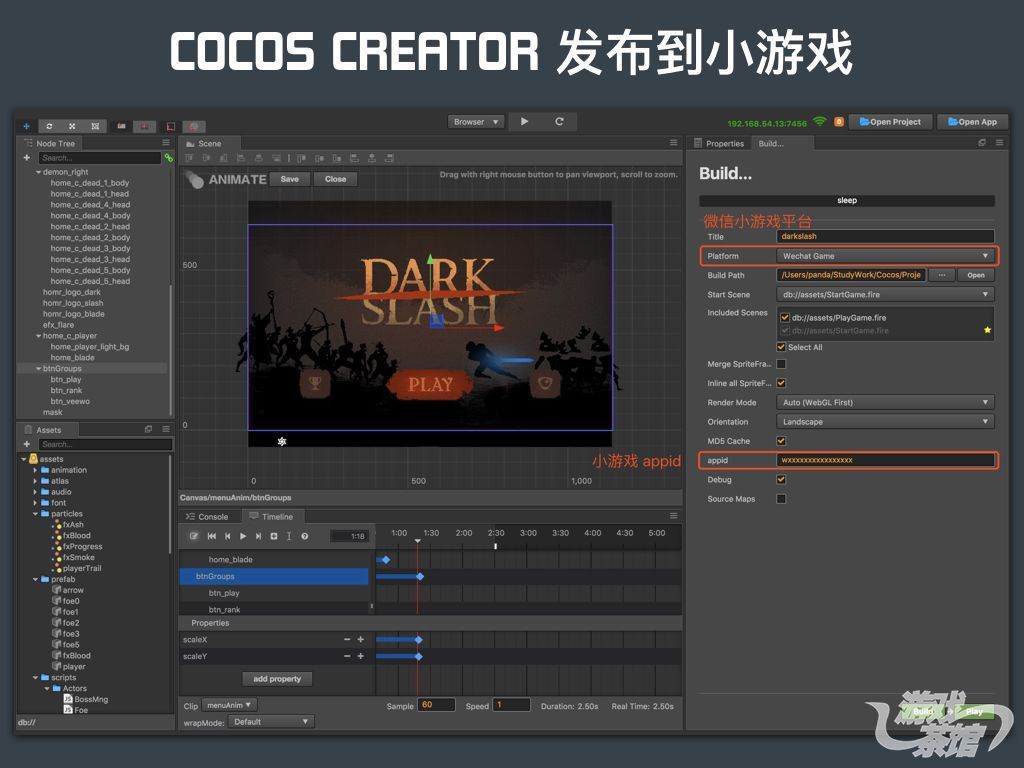
Task: Click the Open Project button
Action: coord(890,121)
